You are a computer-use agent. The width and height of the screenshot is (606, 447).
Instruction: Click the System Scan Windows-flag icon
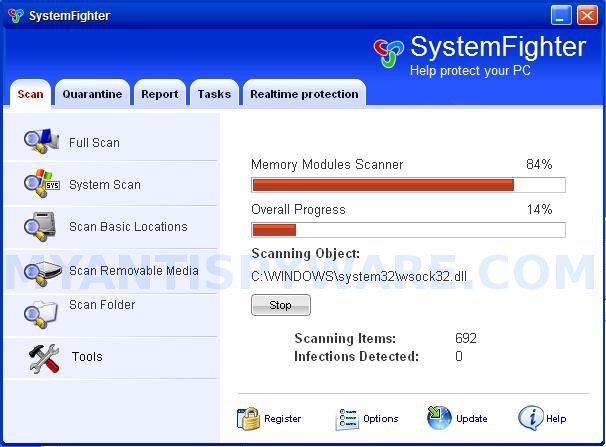click(x=41, y=184)
